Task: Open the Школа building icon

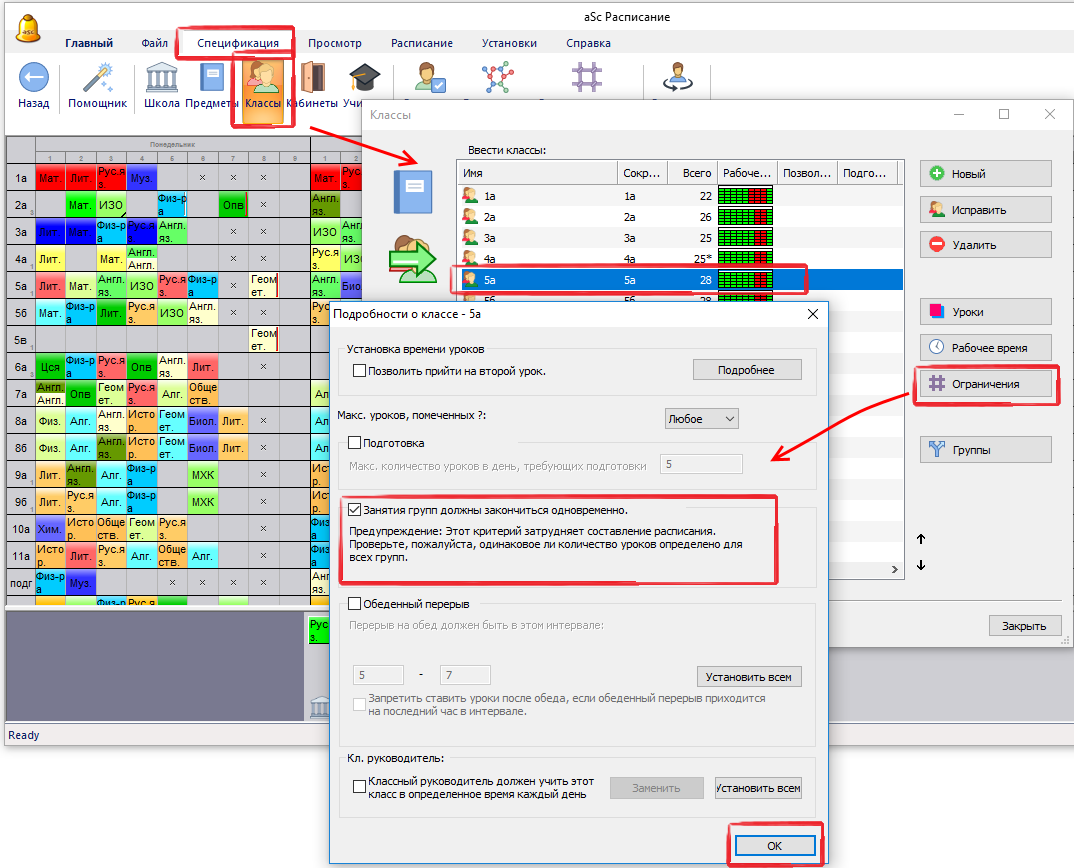Action: tap(161, 79)
